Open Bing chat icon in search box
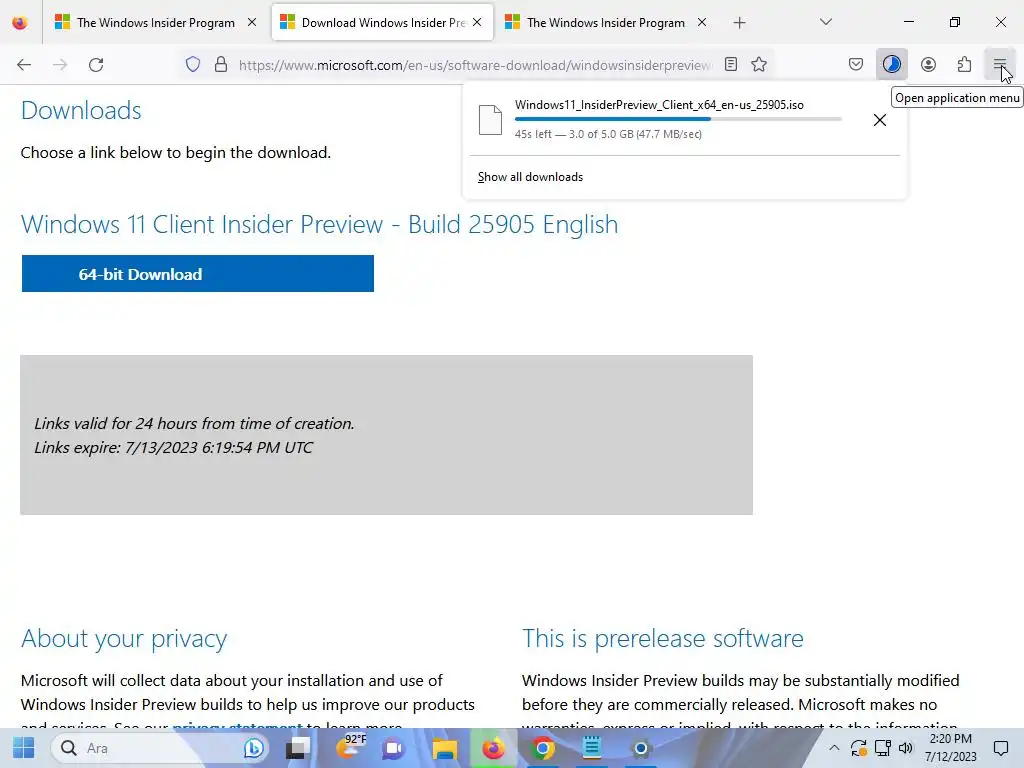This screenshot has height=768, width=1024. tap(253, 748)
